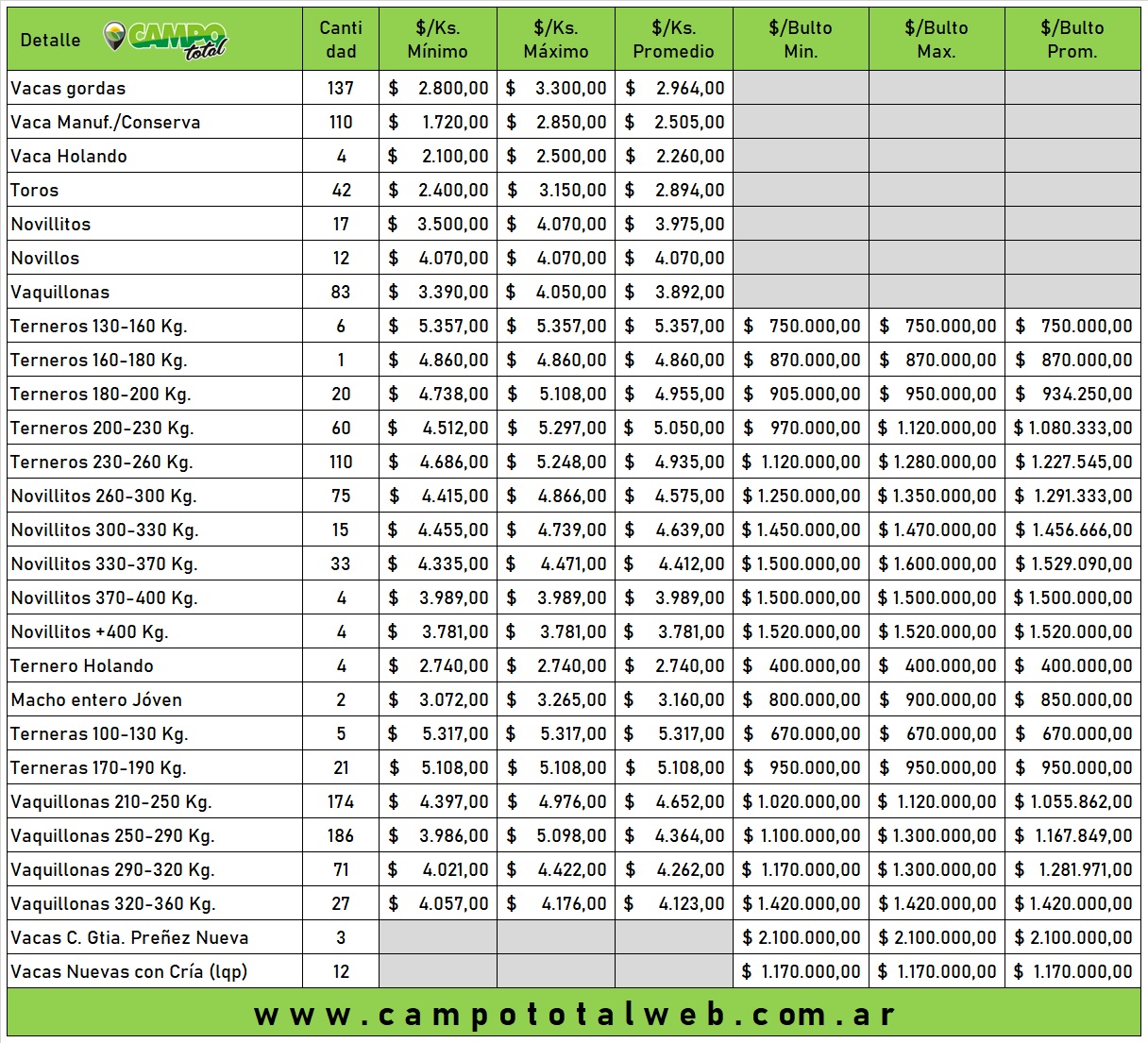This screenshot has width=1148, height=1043.
Task: Select the Novillitos +400 Kg. row label
Action: click(90, 632)
